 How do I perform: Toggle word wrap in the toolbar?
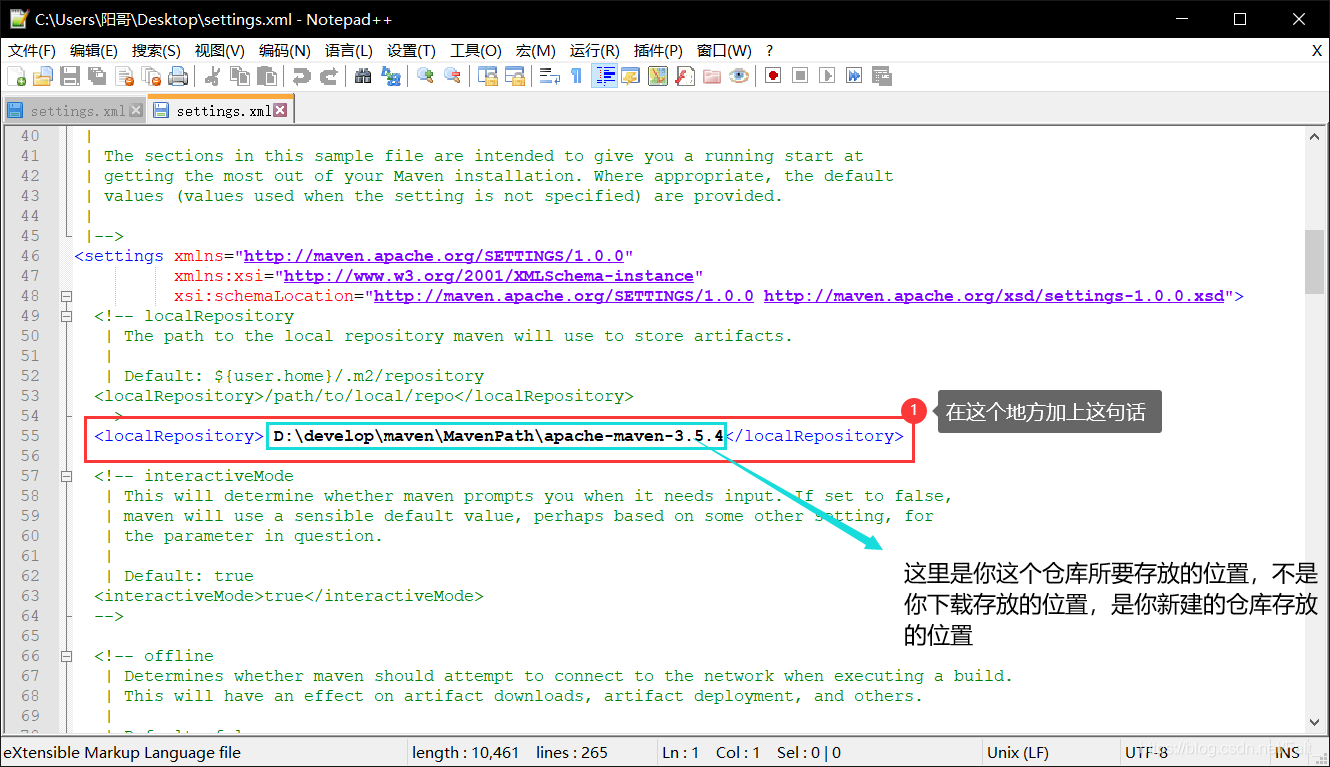549,76
